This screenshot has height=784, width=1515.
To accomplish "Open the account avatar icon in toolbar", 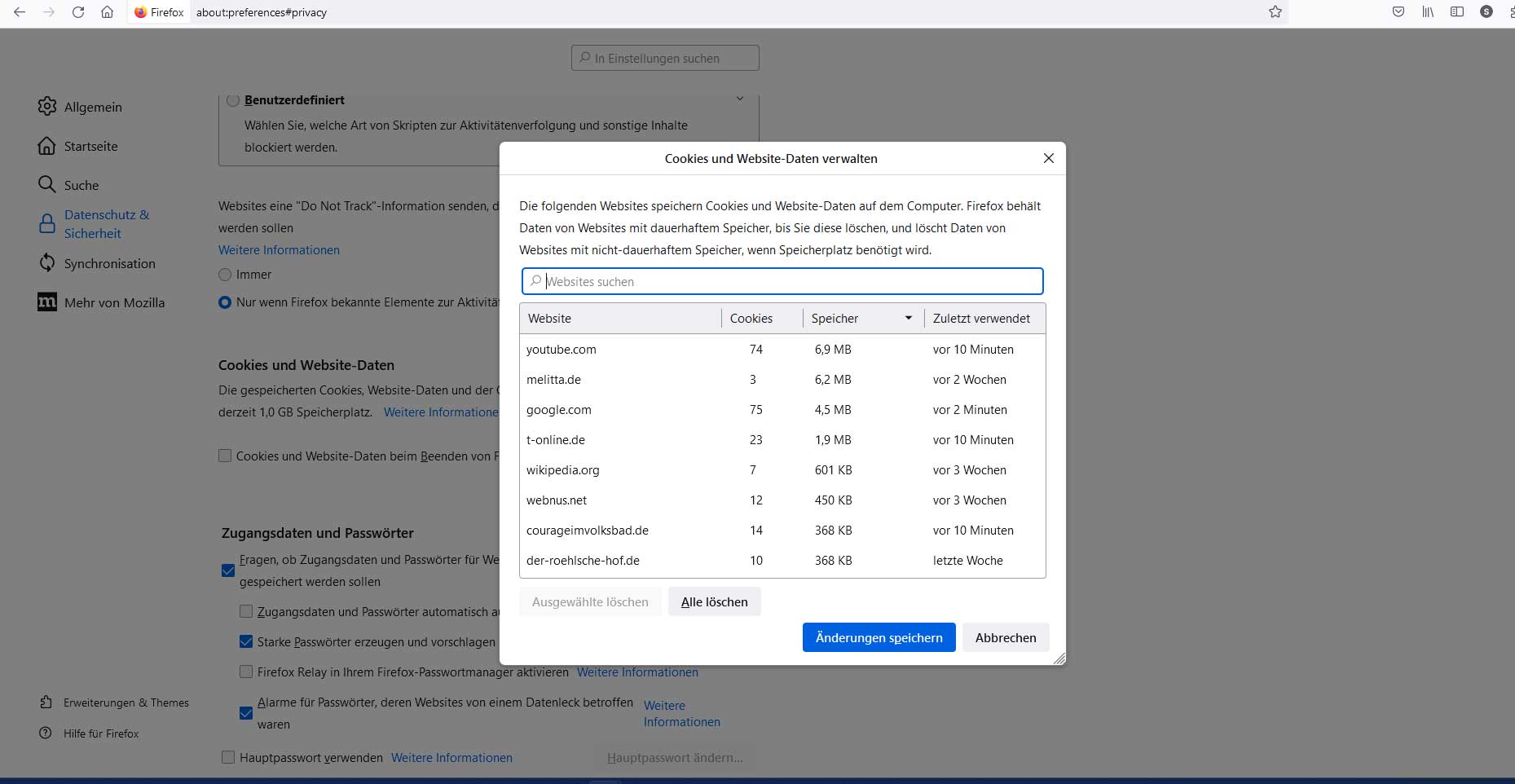I will pyautogui.click(x=1486, y=12).
